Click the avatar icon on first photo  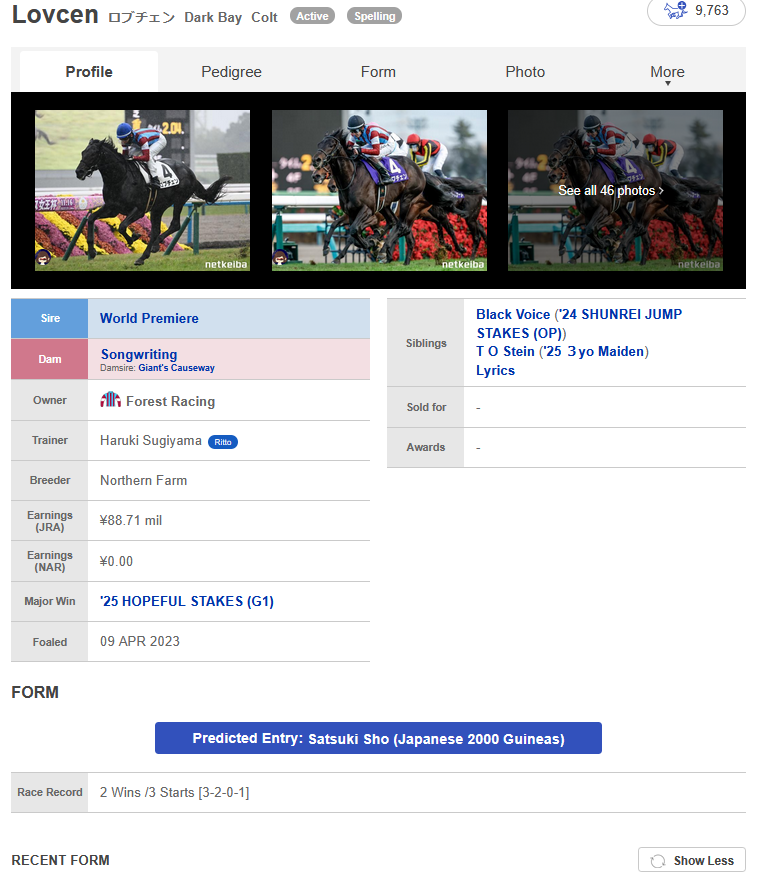pos(44,257)
